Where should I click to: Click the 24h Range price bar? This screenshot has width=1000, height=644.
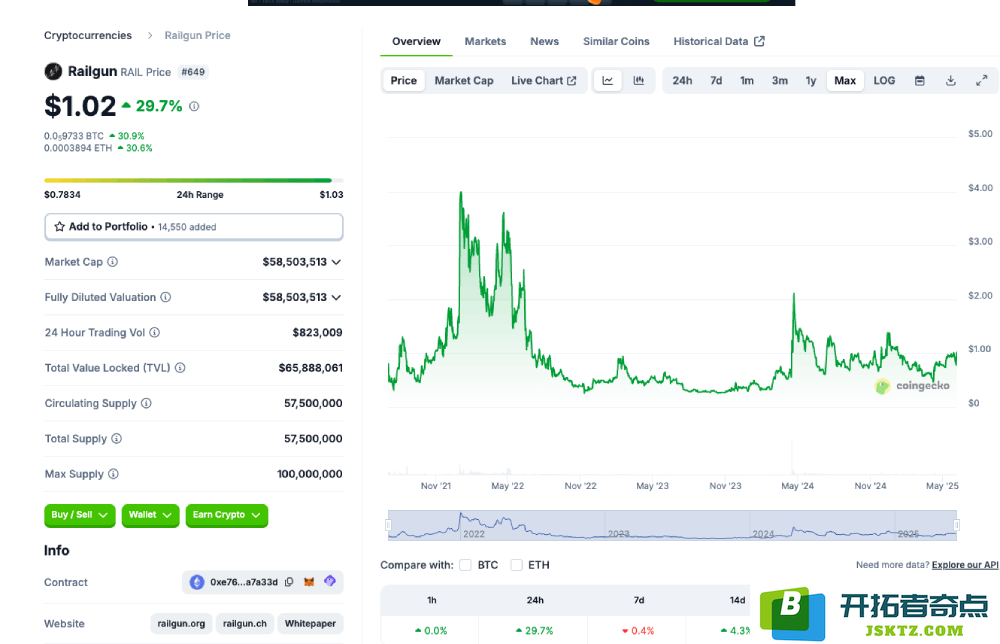click(x=194, y=180)
